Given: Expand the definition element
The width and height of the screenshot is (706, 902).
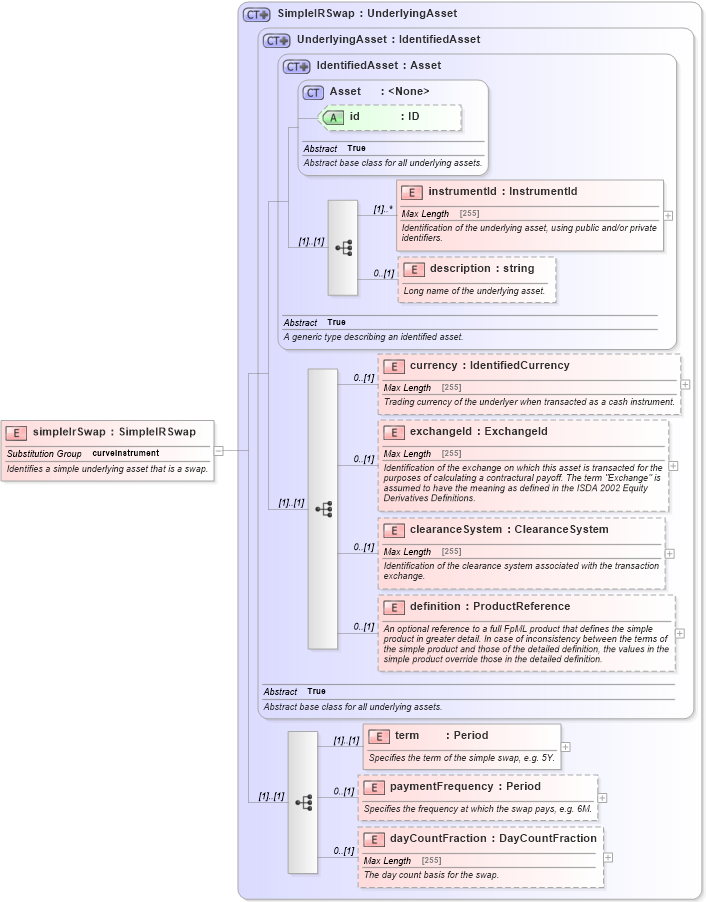Looking at the screenshot, I should [680, 633].
